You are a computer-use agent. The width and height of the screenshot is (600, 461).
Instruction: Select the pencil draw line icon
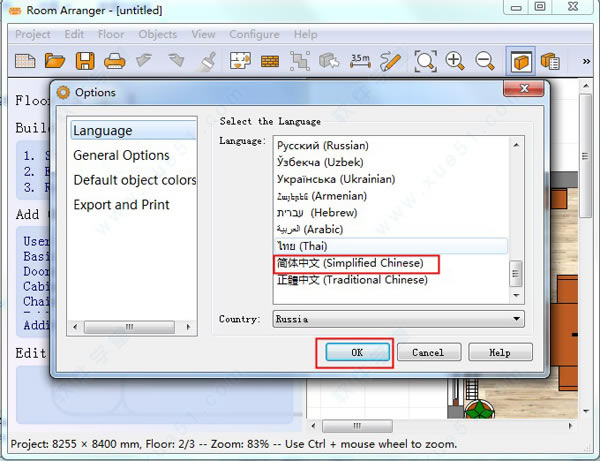click(x=390, y=62)
